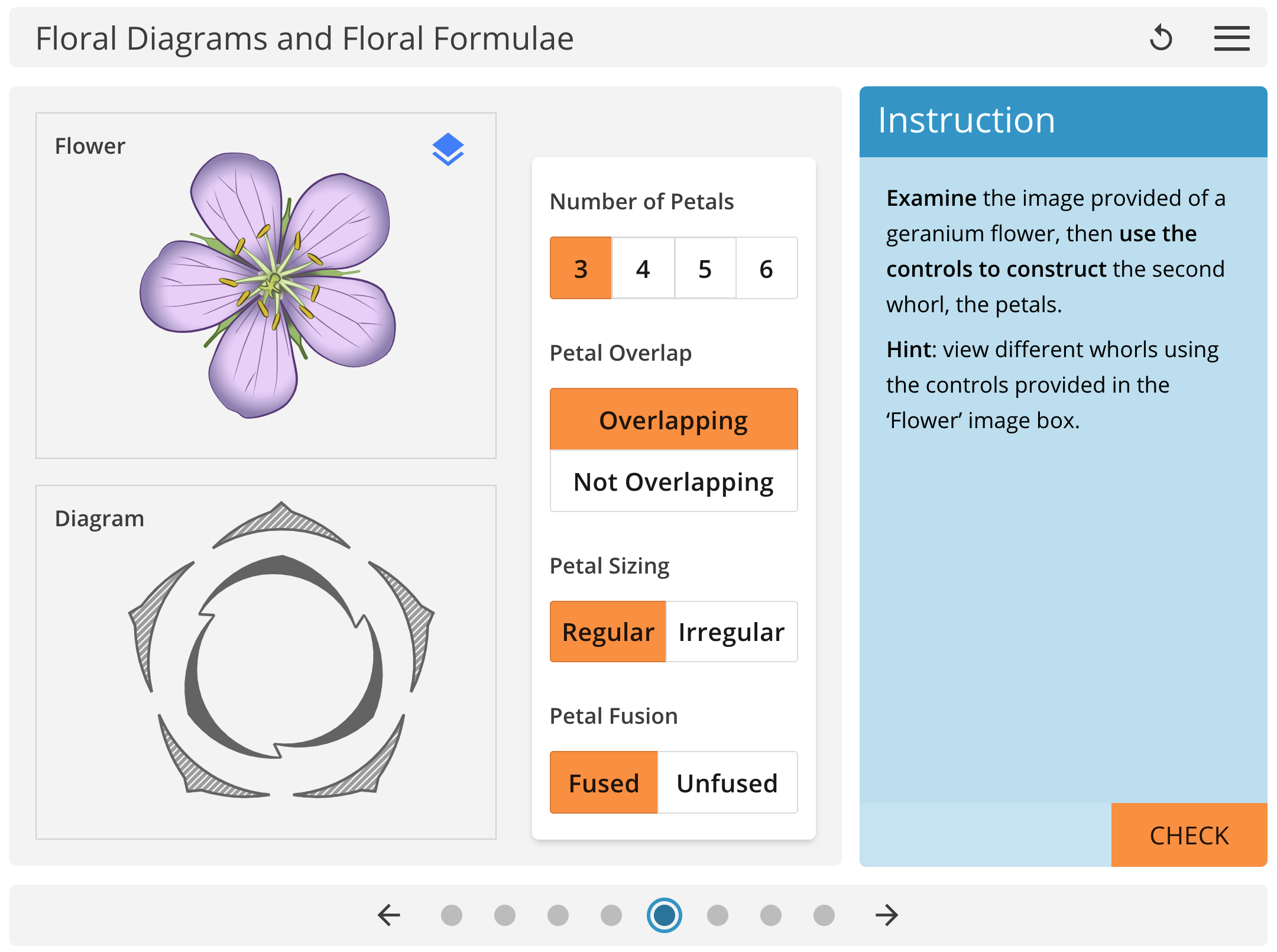Click the currently active pagination dot

[x=663, y=915]
